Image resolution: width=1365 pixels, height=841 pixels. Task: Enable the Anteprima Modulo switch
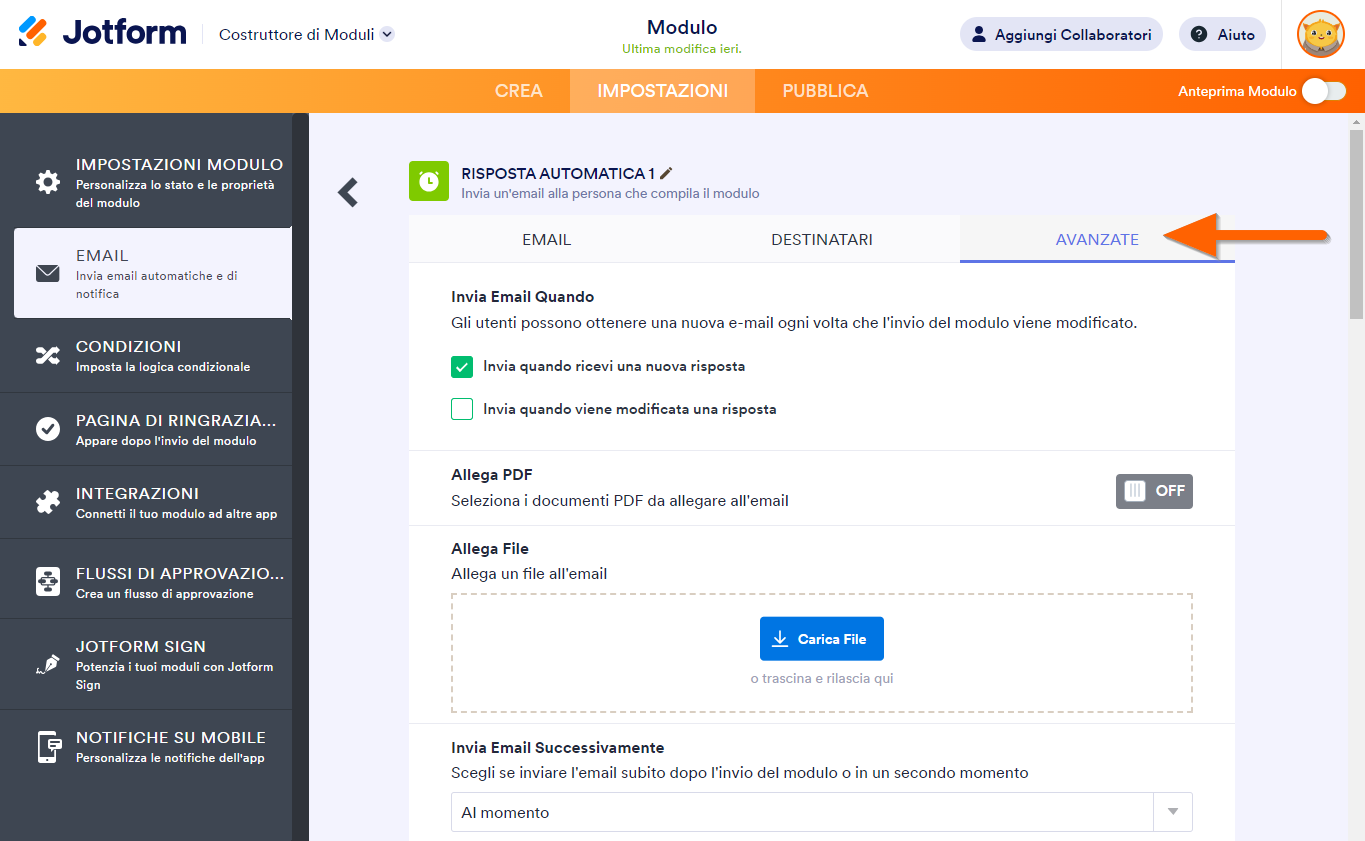(1323, 91)
